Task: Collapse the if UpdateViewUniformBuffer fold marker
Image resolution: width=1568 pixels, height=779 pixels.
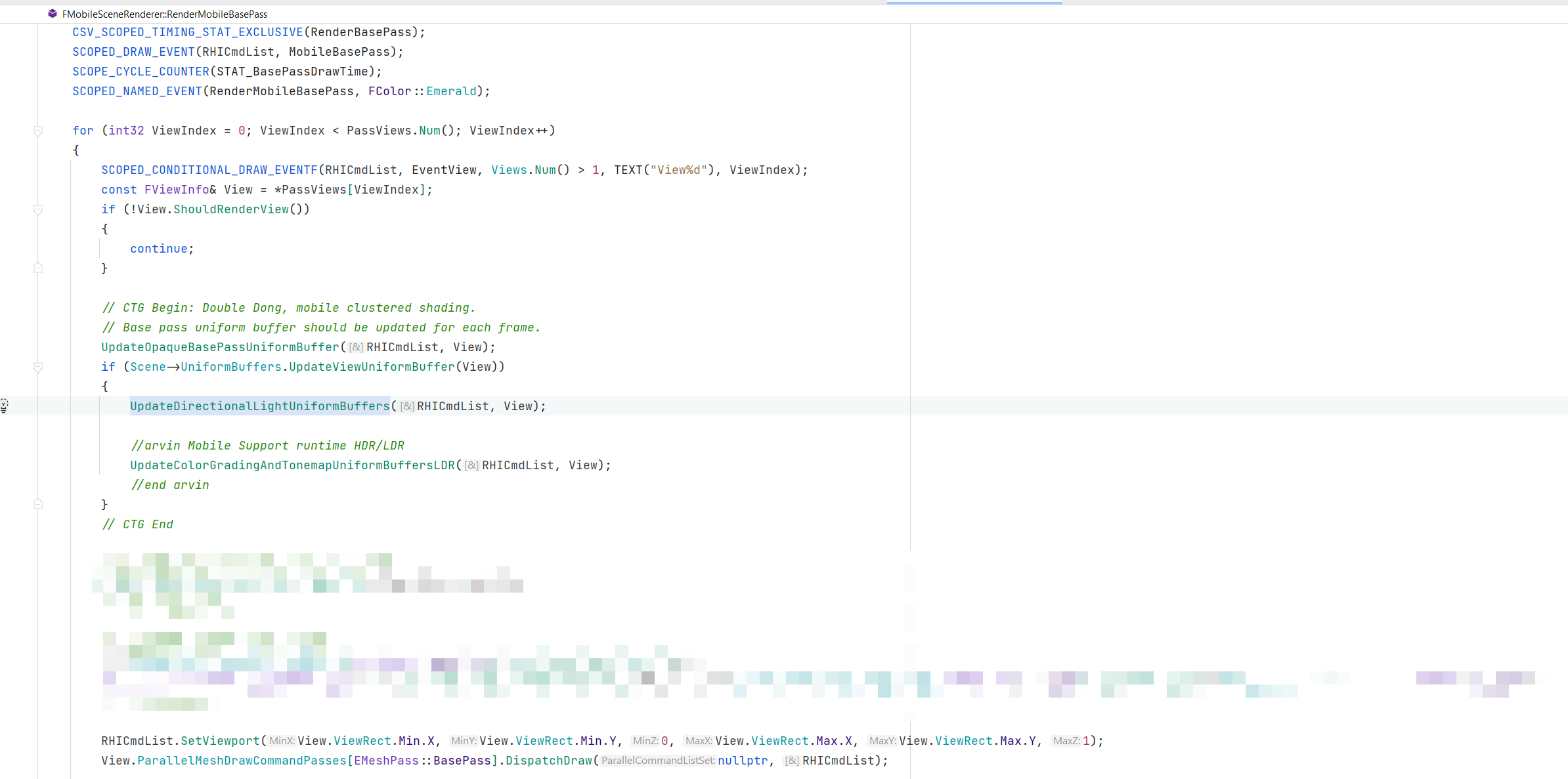Action: pos(38,368)
